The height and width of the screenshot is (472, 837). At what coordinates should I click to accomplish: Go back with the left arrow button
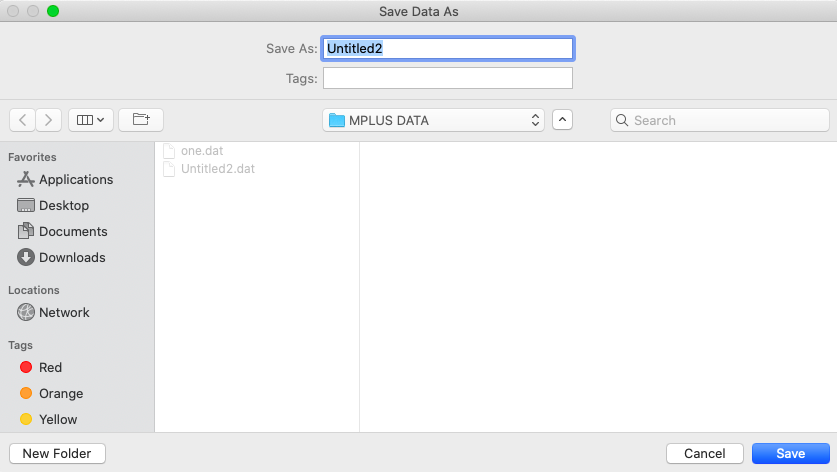coord(22,120)
